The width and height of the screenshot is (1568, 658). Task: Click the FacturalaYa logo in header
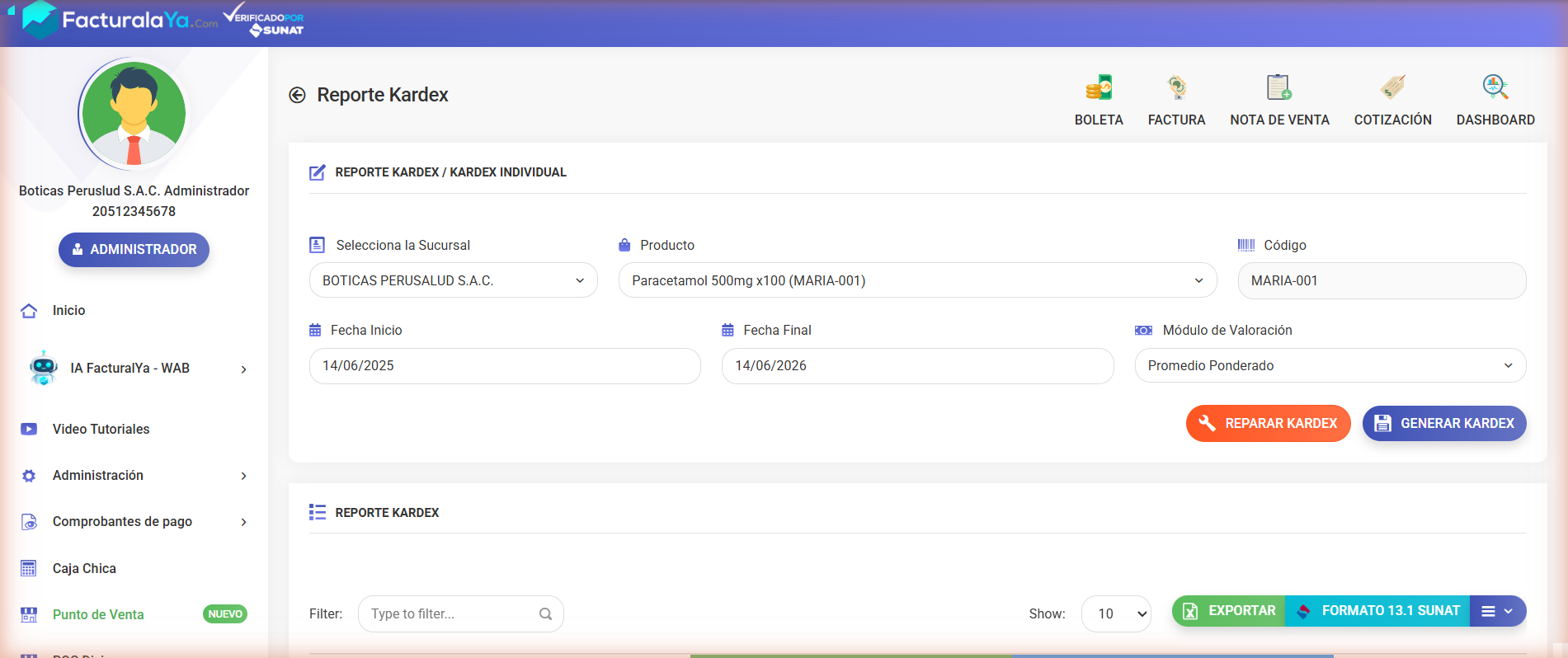(120, 21)
